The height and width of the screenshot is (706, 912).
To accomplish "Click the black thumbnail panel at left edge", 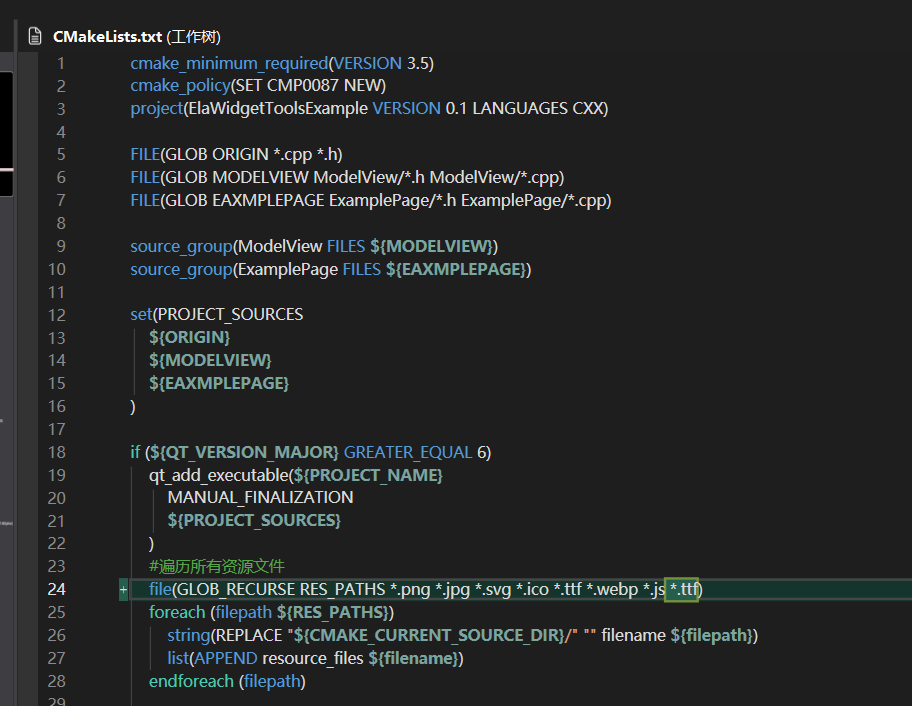I will (x=6, y=120).
